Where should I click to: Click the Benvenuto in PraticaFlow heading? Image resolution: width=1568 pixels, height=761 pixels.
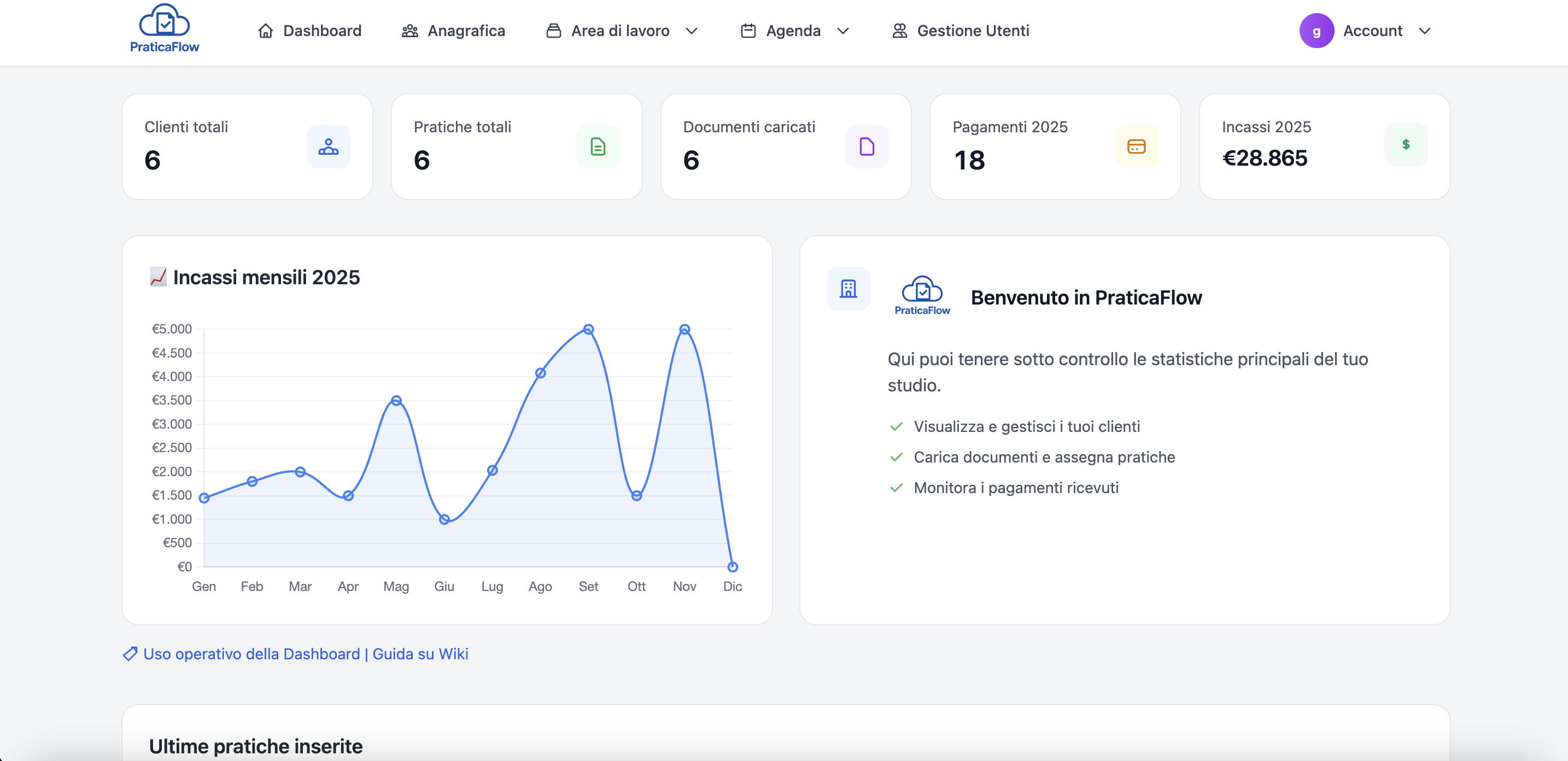pyautogui.click(x=1086, y=298)
